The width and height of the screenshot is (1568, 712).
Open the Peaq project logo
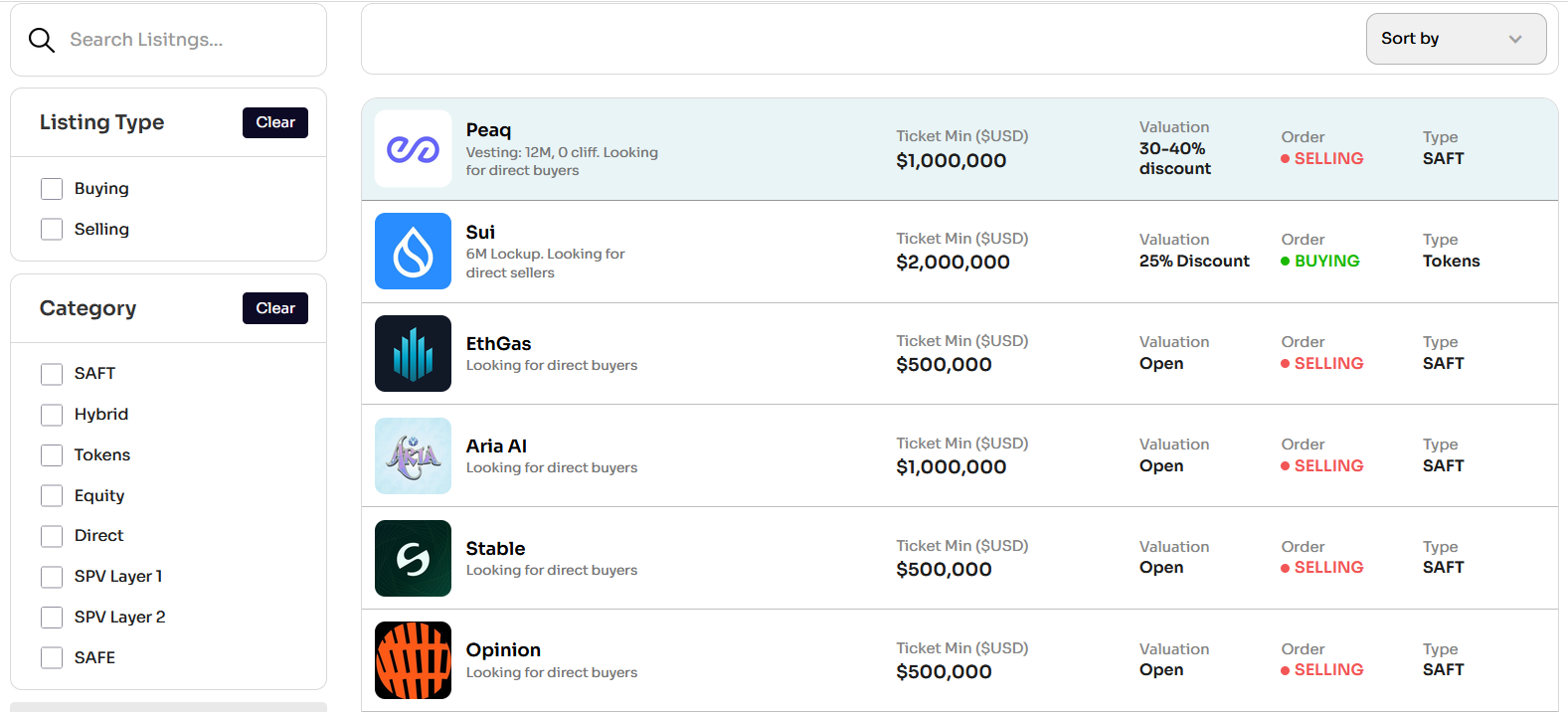pyautogui.click(x=413, y=149)
